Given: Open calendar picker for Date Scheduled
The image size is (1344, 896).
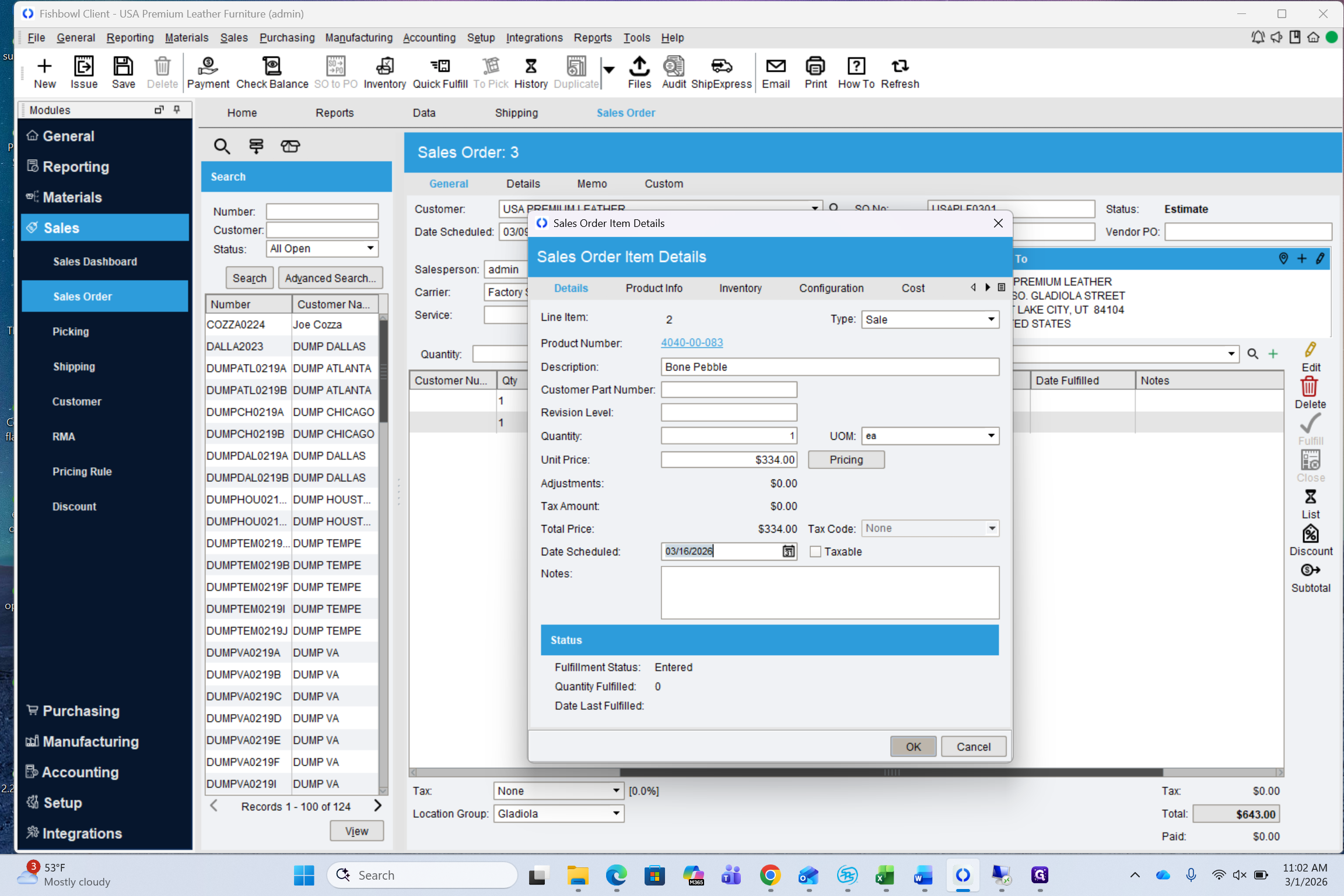Looking at the screenshot, I should click(788, 551).
